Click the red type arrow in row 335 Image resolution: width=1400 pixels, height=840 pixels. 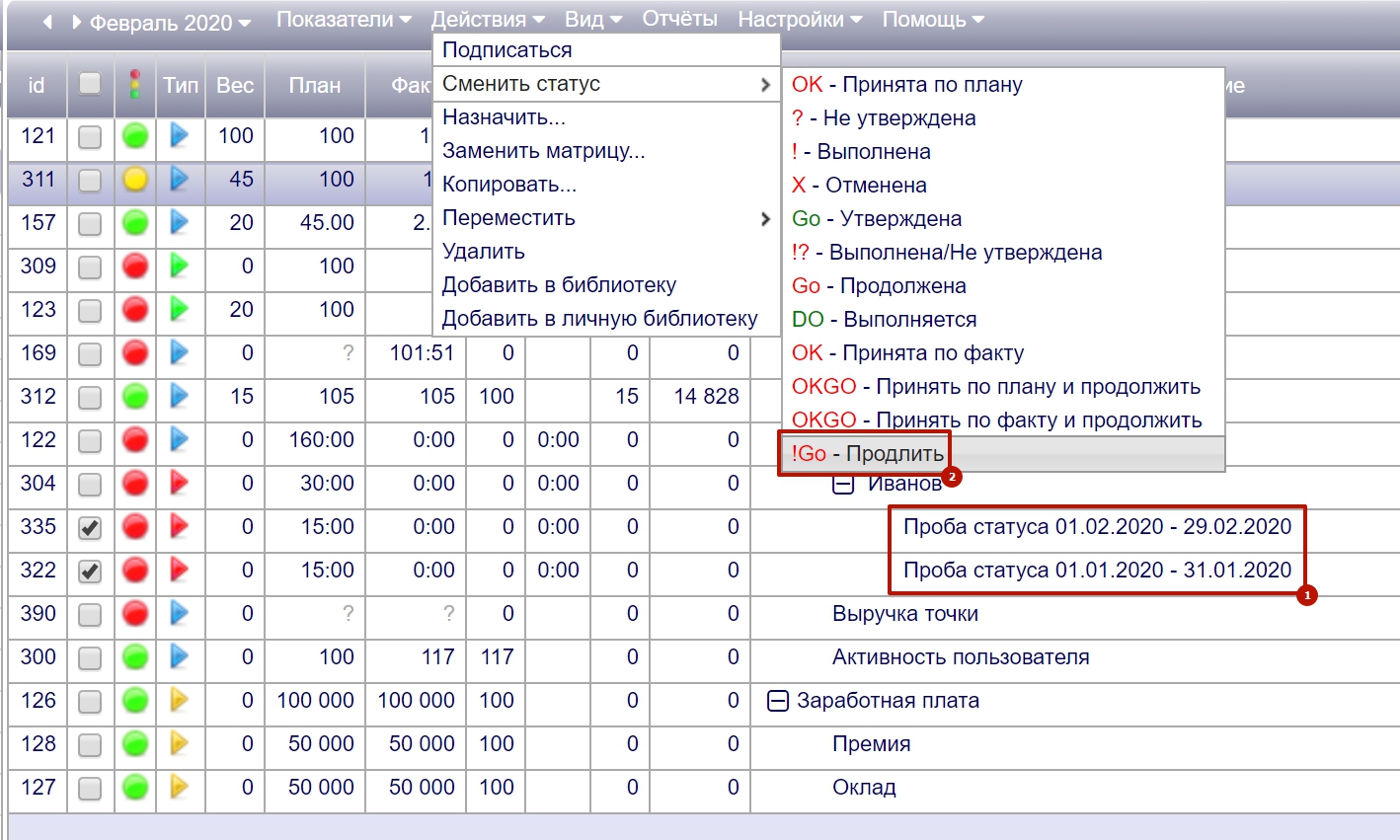point(179,526)
